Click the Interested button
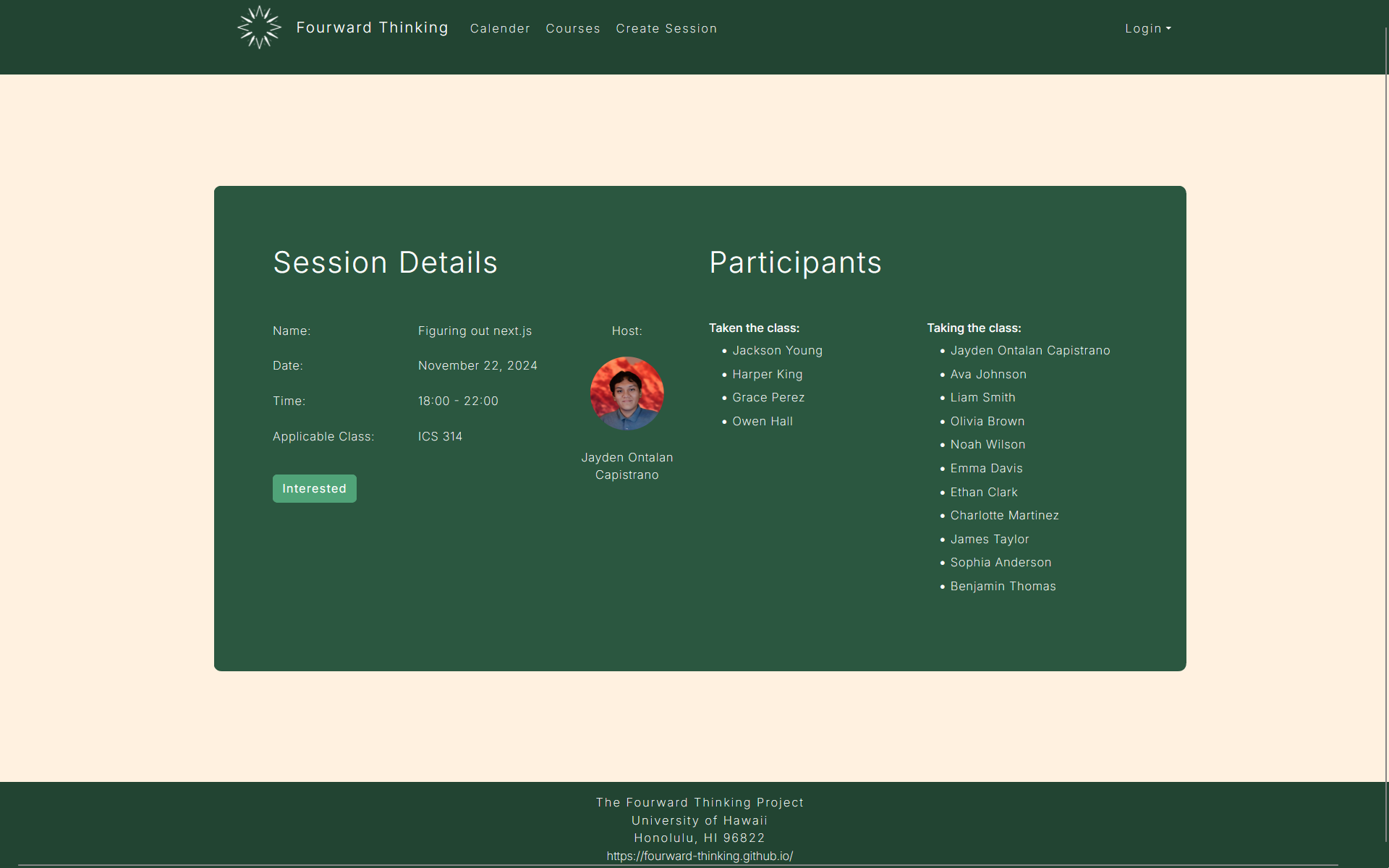The height and width of the screenshot is (868, 1389). click(x=314, y=488)
